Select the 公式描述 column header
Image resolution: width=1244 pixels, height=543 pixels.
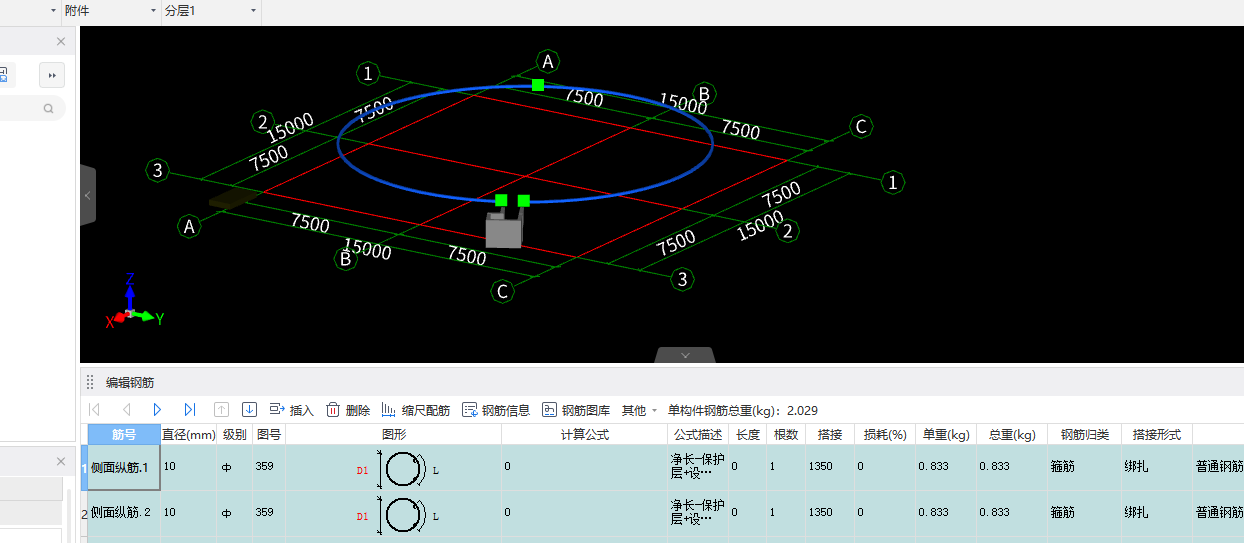[698, 434]
